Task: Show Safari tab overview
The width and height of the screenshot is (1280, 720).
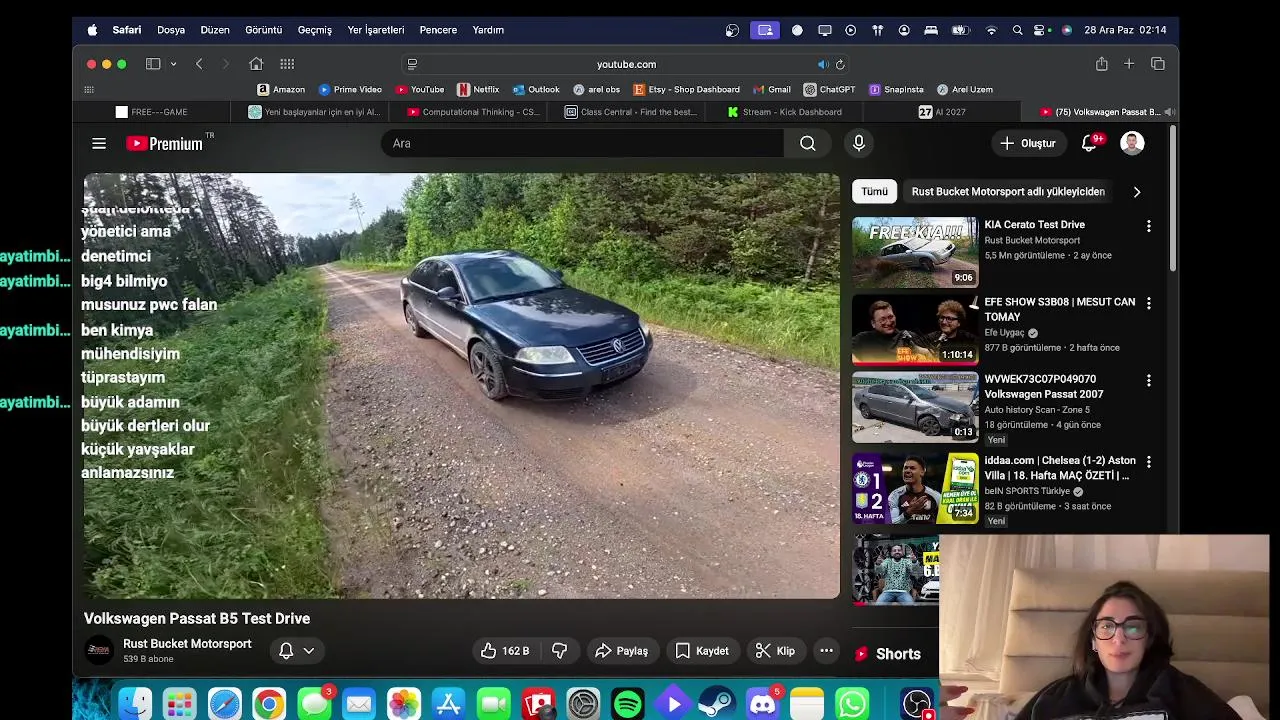Action: pos(1158,64)
